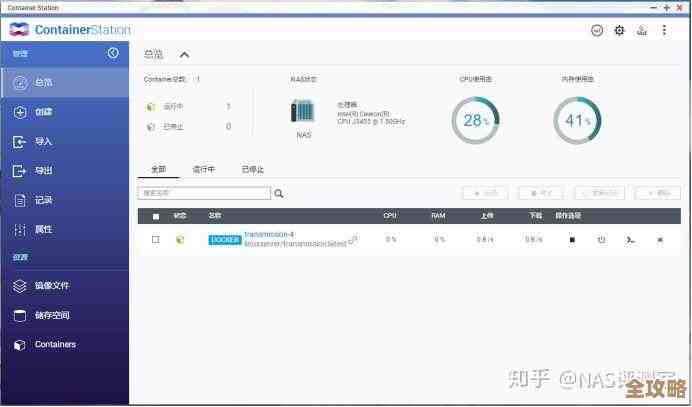Click the 停止 stop toolbar button
692x407 pixels.
pos(541,193)
